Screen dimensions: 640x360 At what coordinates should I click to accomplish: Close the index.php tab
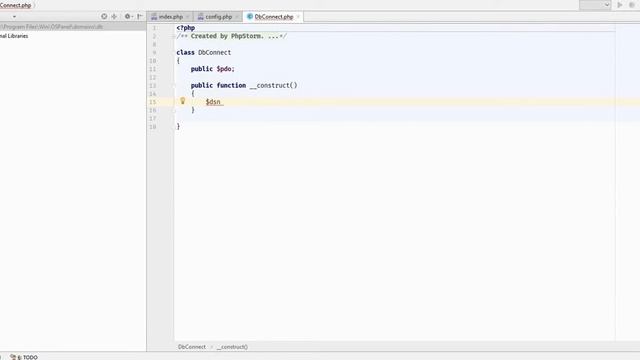tap(187, 17)
